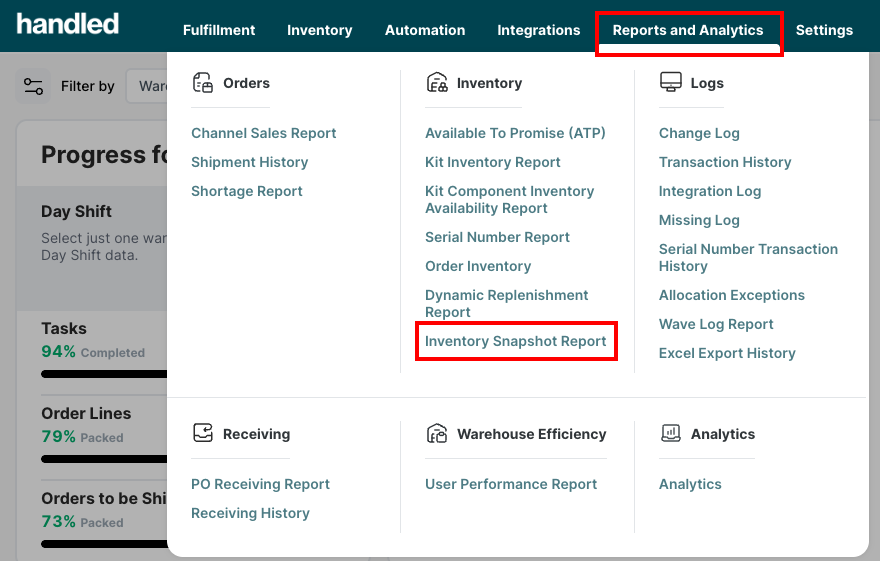This screenshot has height=561, width=880.
Task: Click the Orders section icon
Action: 203,83
